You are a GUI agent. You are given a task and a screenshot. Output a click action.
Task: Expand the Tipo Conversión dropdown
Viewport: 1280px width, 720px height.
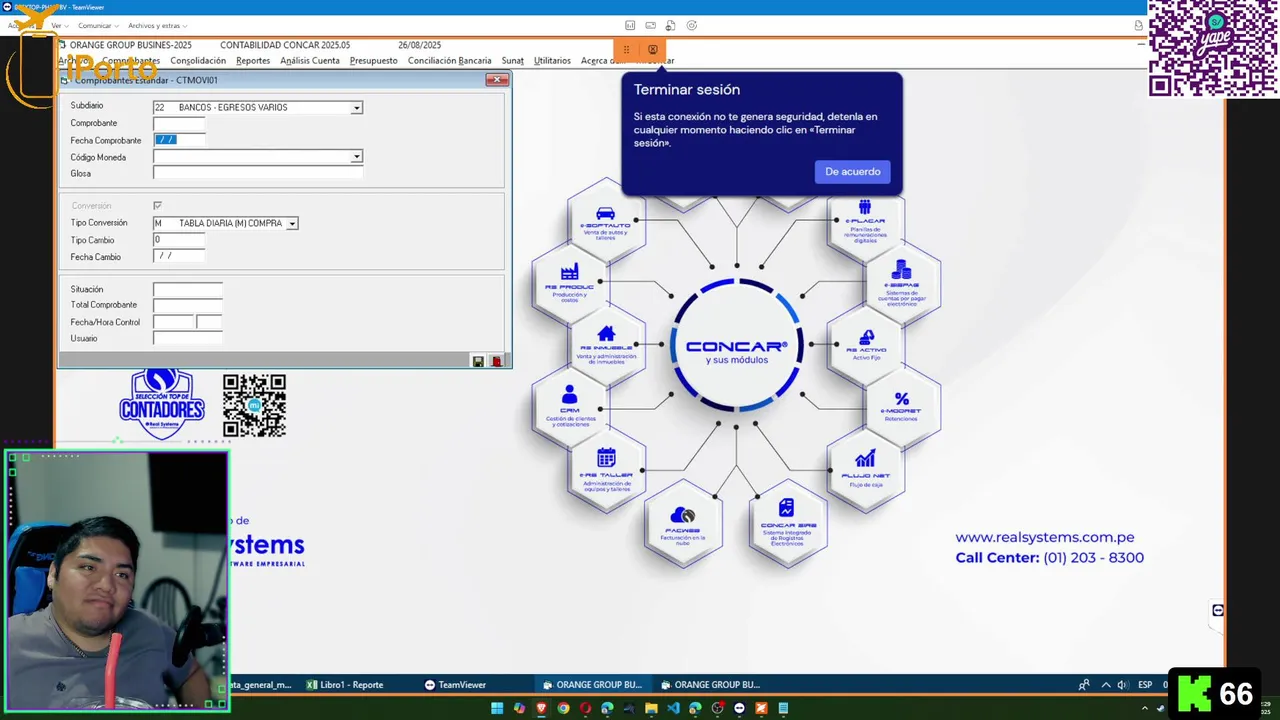[292, 223]
